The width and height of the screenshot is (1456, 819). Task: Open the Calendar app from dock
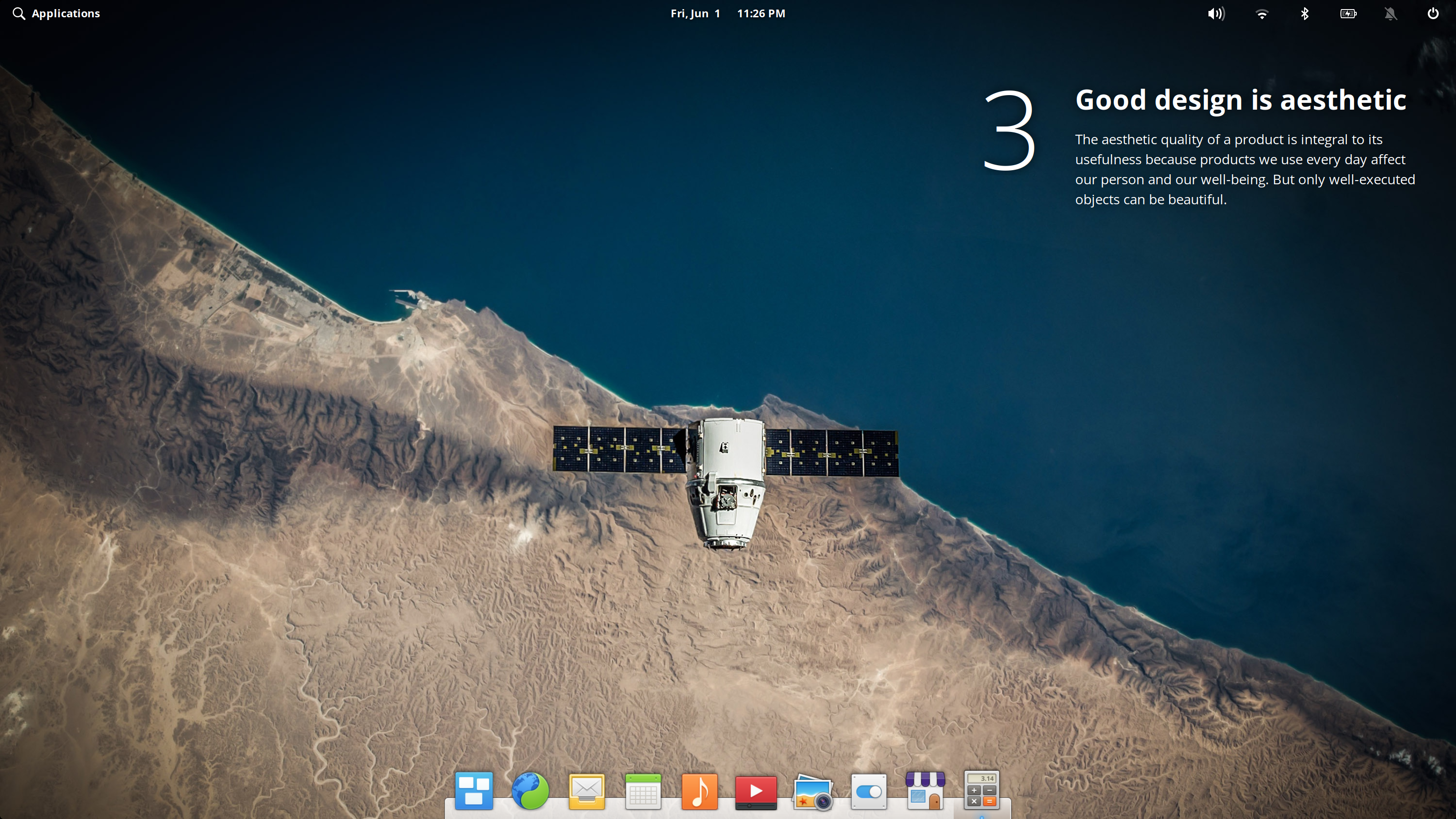[x=643, y=791]
